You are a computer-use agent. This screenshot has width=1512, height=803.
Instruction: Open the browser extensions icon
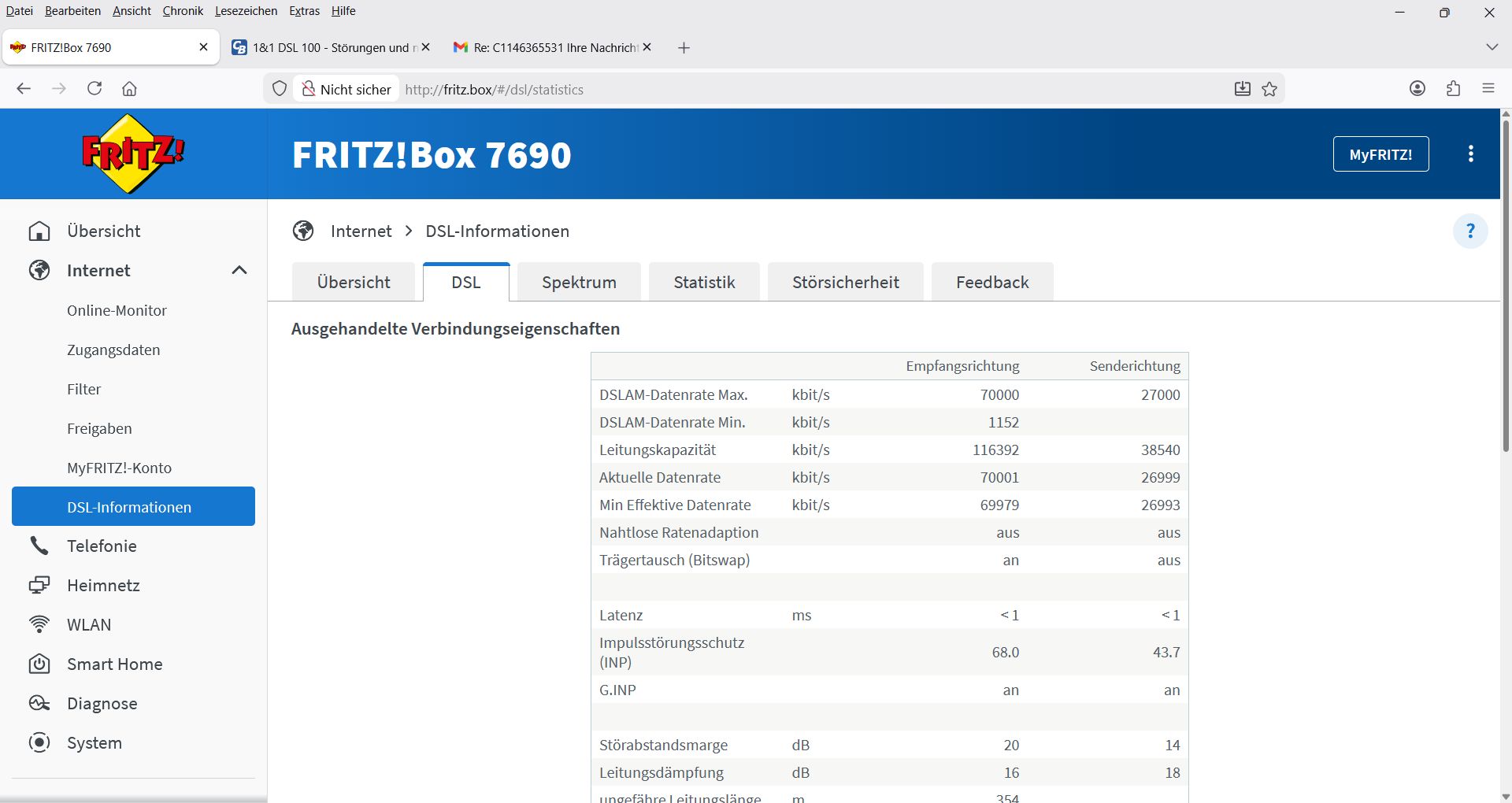click(1454, 89)
